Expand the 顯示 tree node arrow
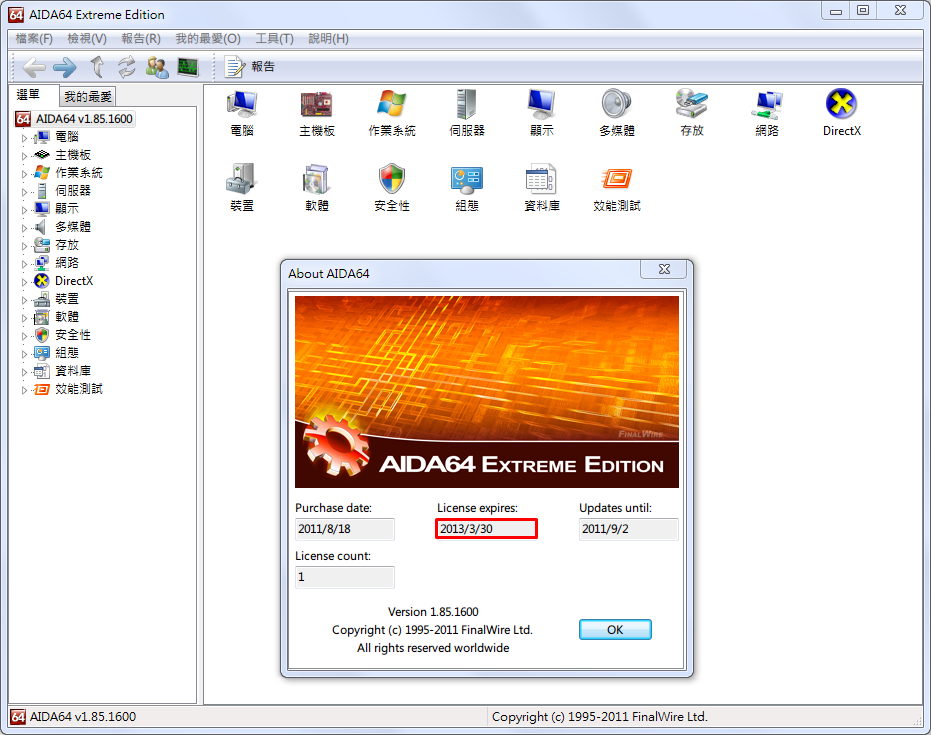Viewport: 931px width, 735px height. [24, 210]
